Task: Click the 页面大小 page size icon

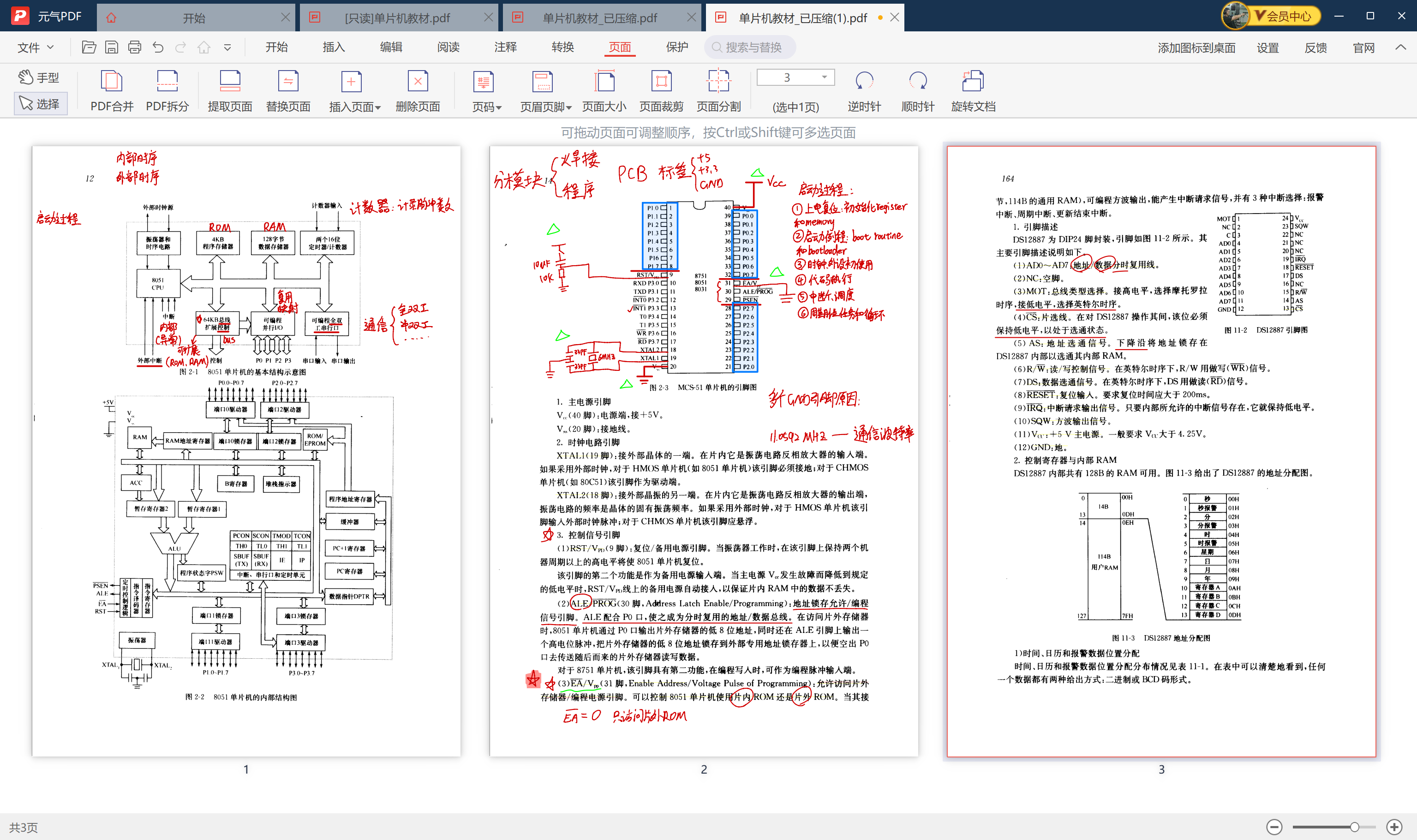Action: click(604, 91)
